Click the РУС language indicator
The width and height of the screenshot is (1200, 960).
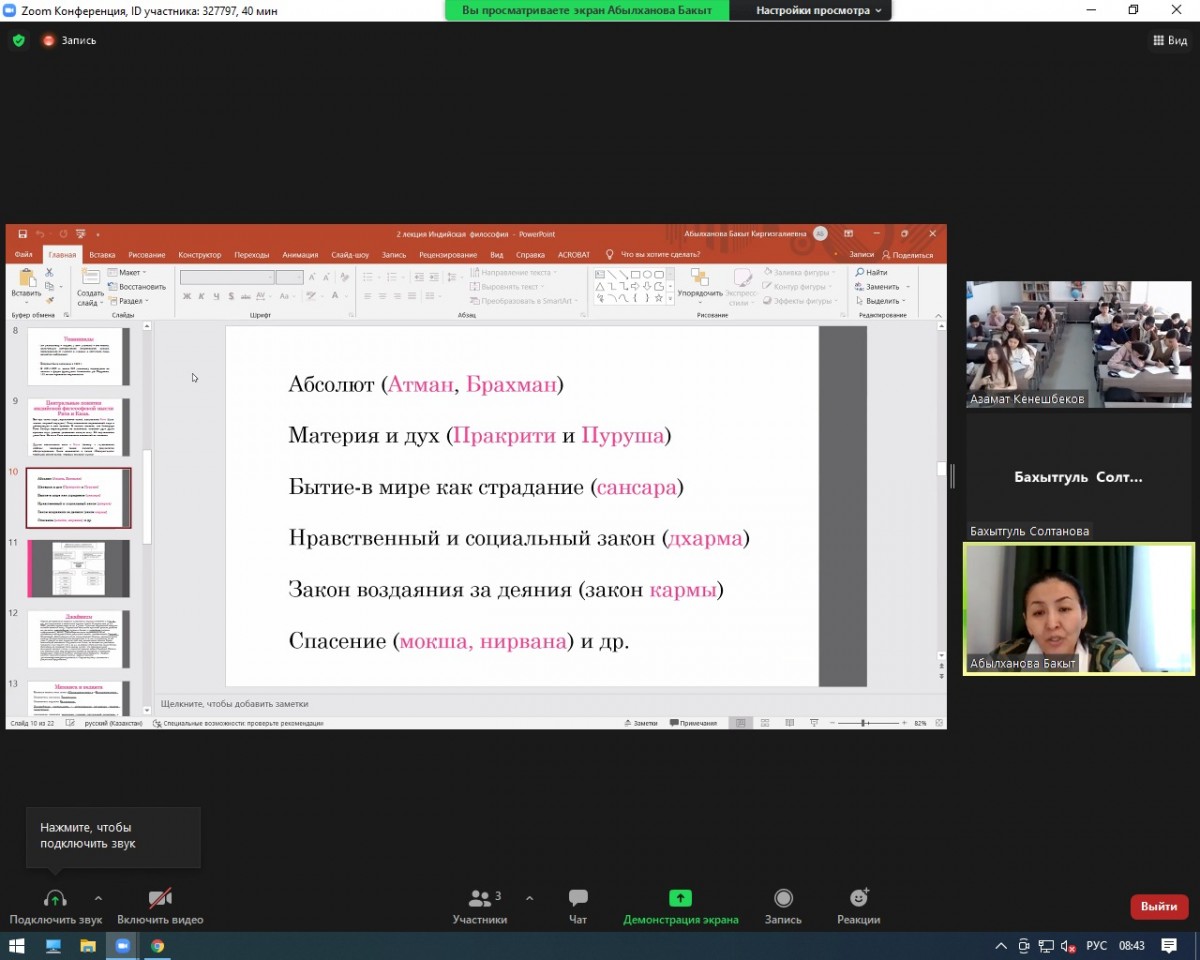[1097, 945]
